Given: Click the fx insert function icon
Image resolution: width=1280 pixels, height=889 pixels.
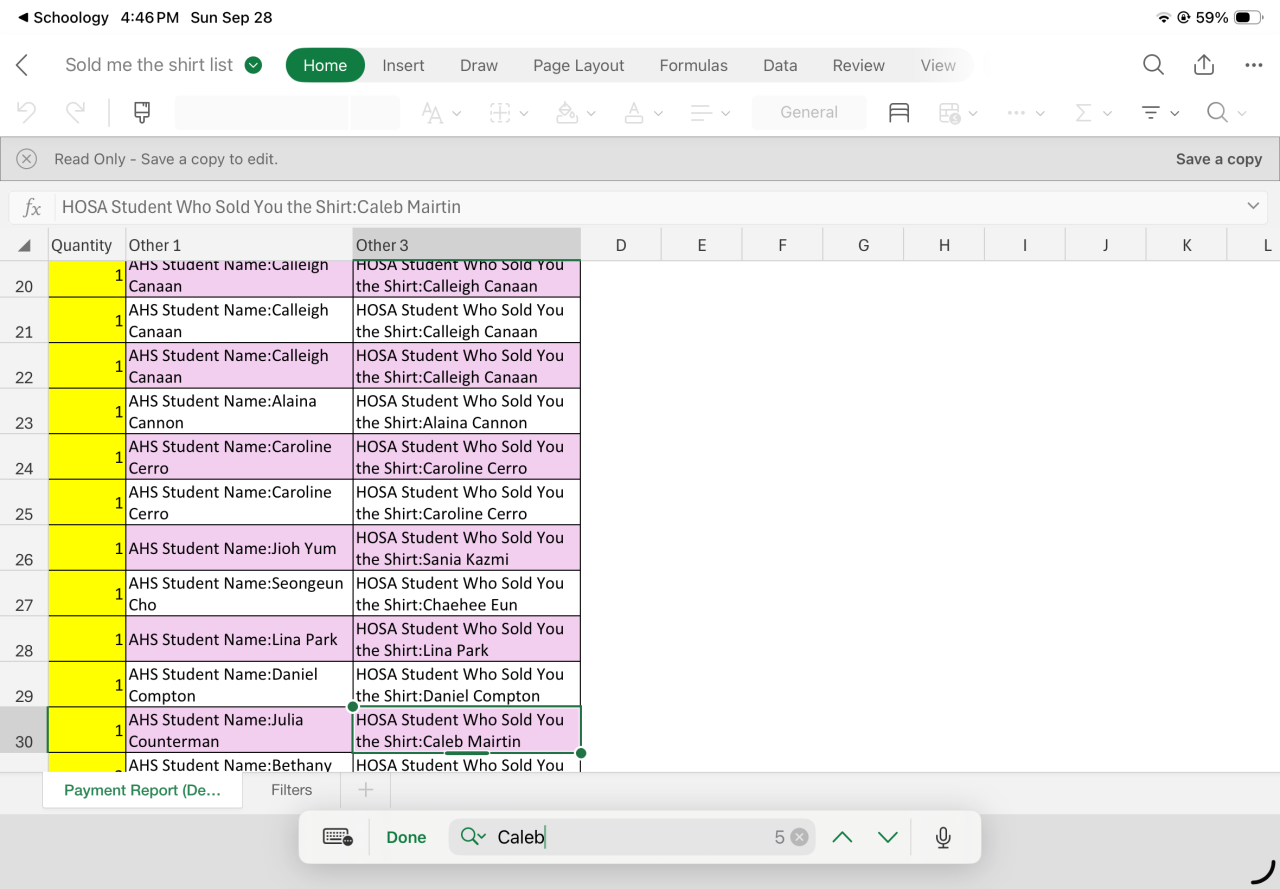Looking at the screenshot, I should (x=32, y=207).
